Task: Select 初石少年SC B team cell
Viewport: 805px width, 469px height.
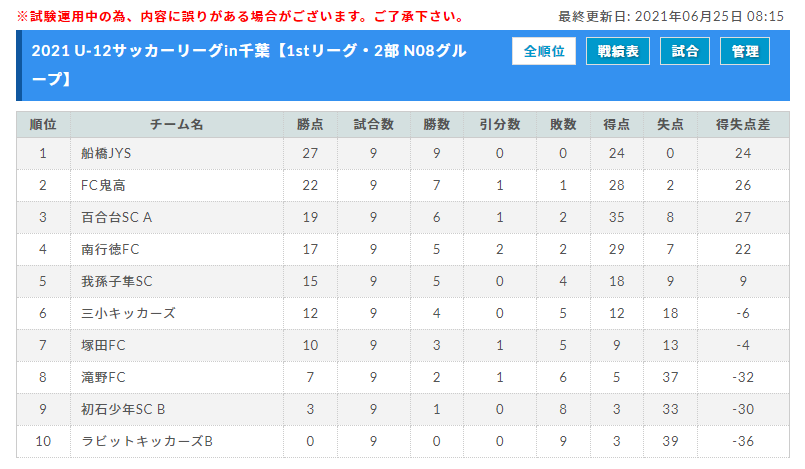Action: [x=177, y=409]
